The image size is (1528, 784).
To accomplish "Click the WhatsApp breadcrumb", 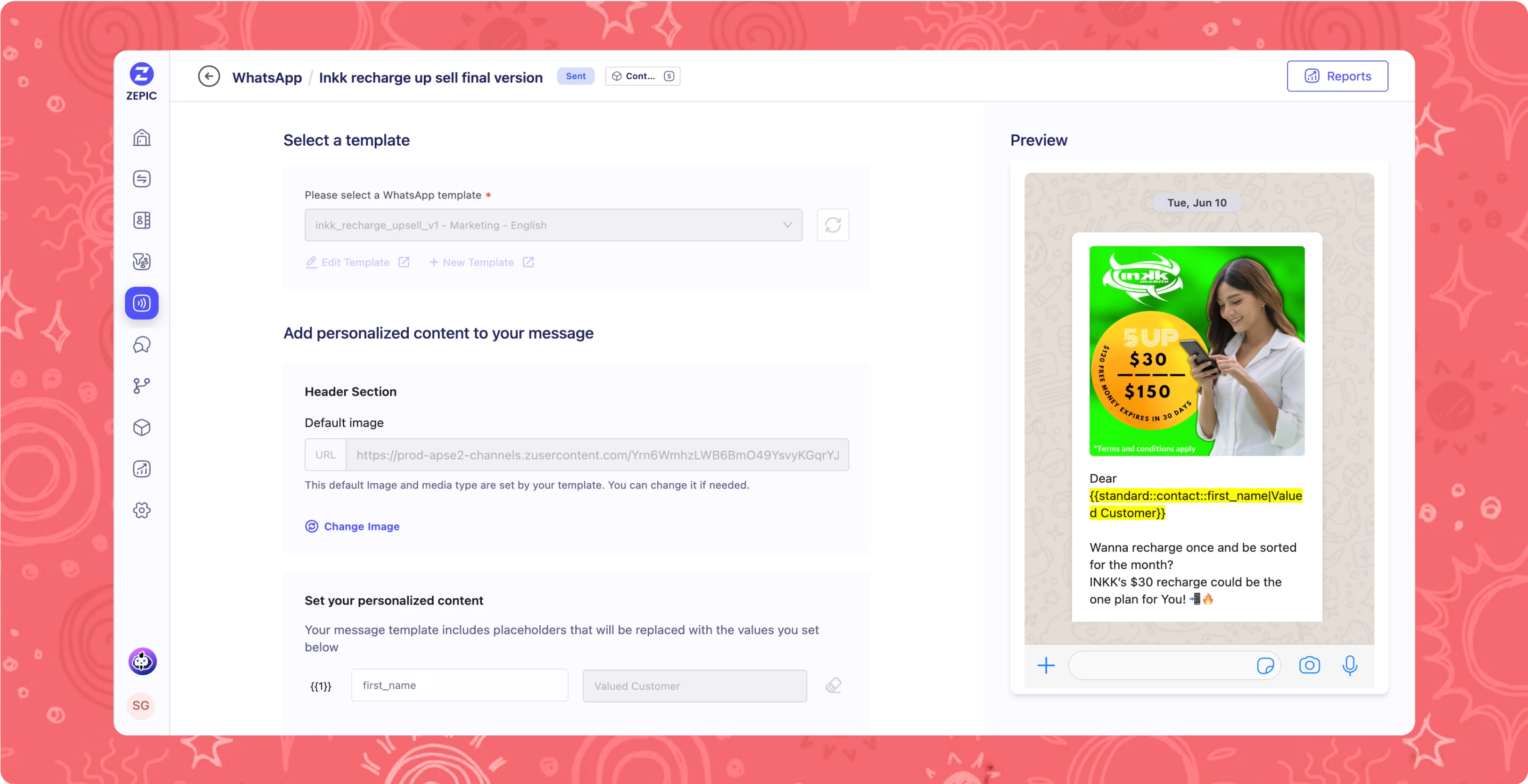I will tap(267, 78).
